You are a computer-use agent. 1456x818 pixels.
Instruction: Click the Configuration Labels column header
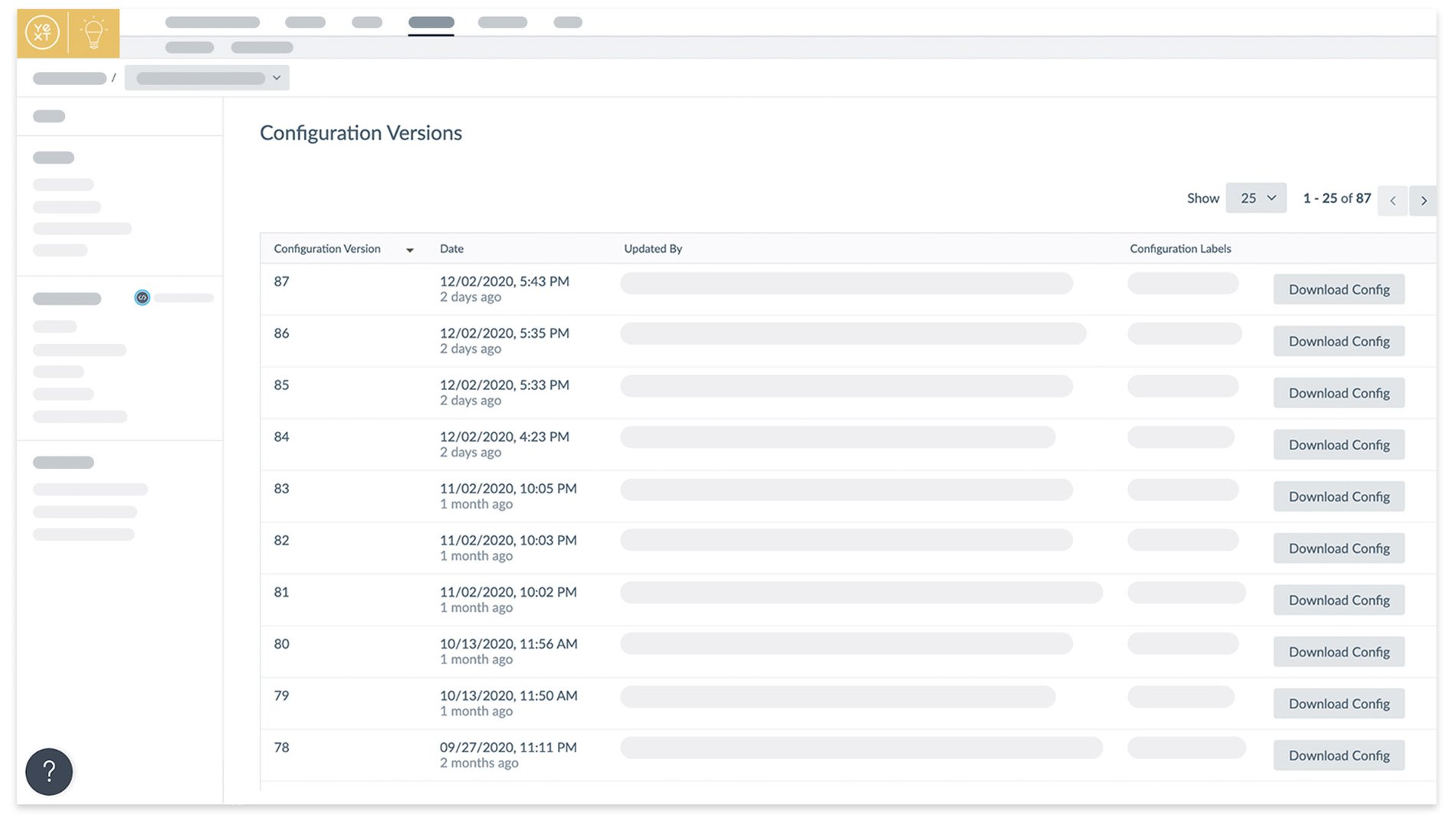1180,249
